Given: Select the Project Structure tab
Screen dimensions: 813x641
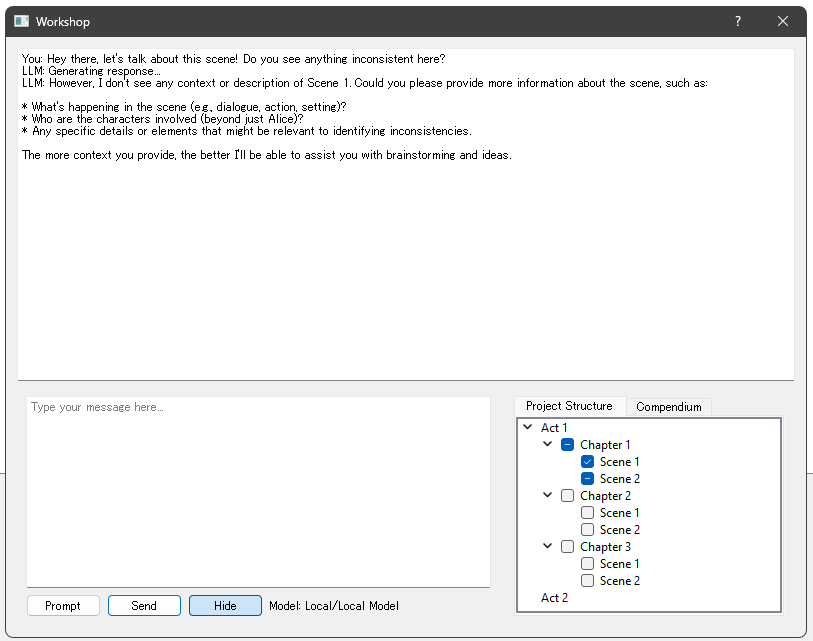Looking at the screenshot, I should 569,406.
